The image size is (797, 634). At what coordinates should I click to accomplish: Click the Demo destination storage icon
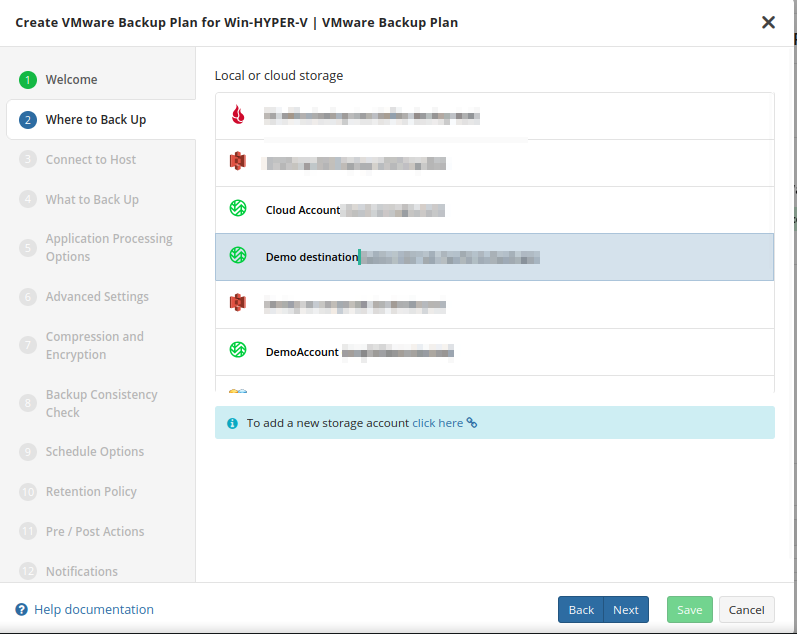[238, 256]
